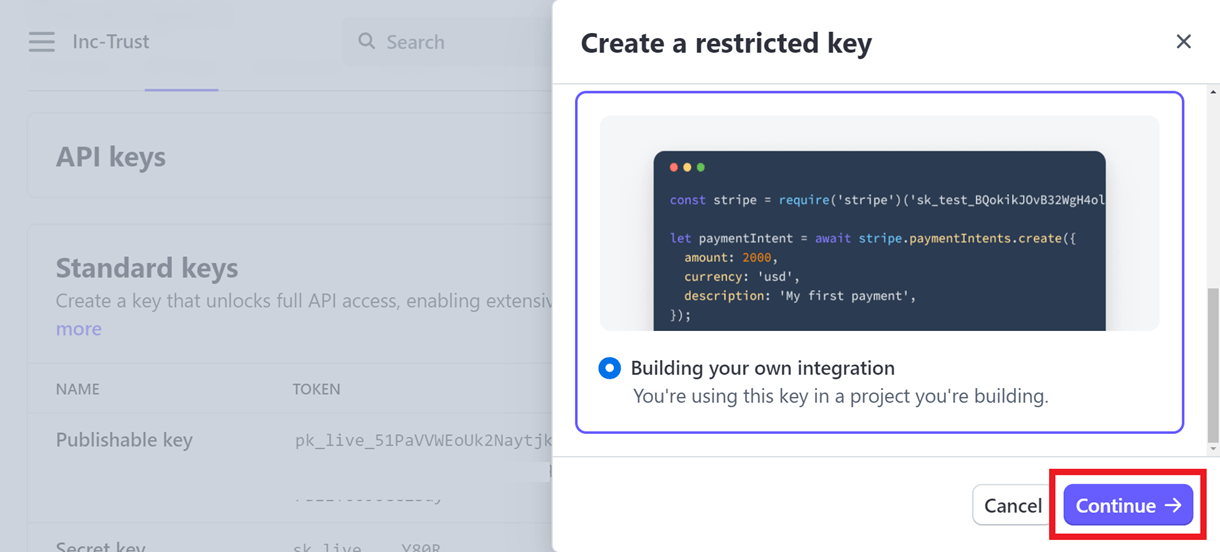The height and width of the screenshot is (552, 1220).
Task: Cancel restricted key creation
Action: tap(1013, 505)
